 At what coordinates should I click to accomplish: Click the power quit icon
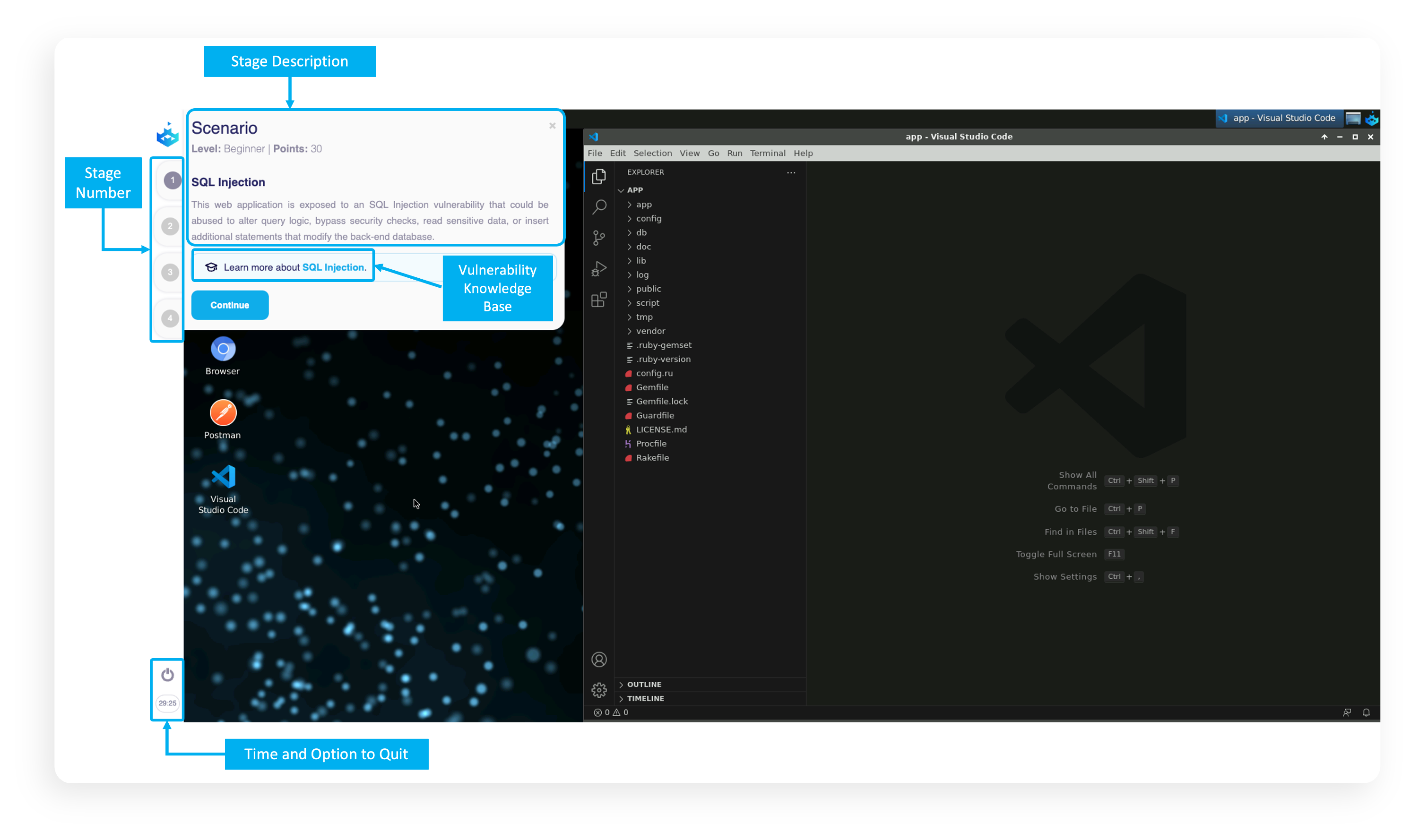click(x=167, y=675)
